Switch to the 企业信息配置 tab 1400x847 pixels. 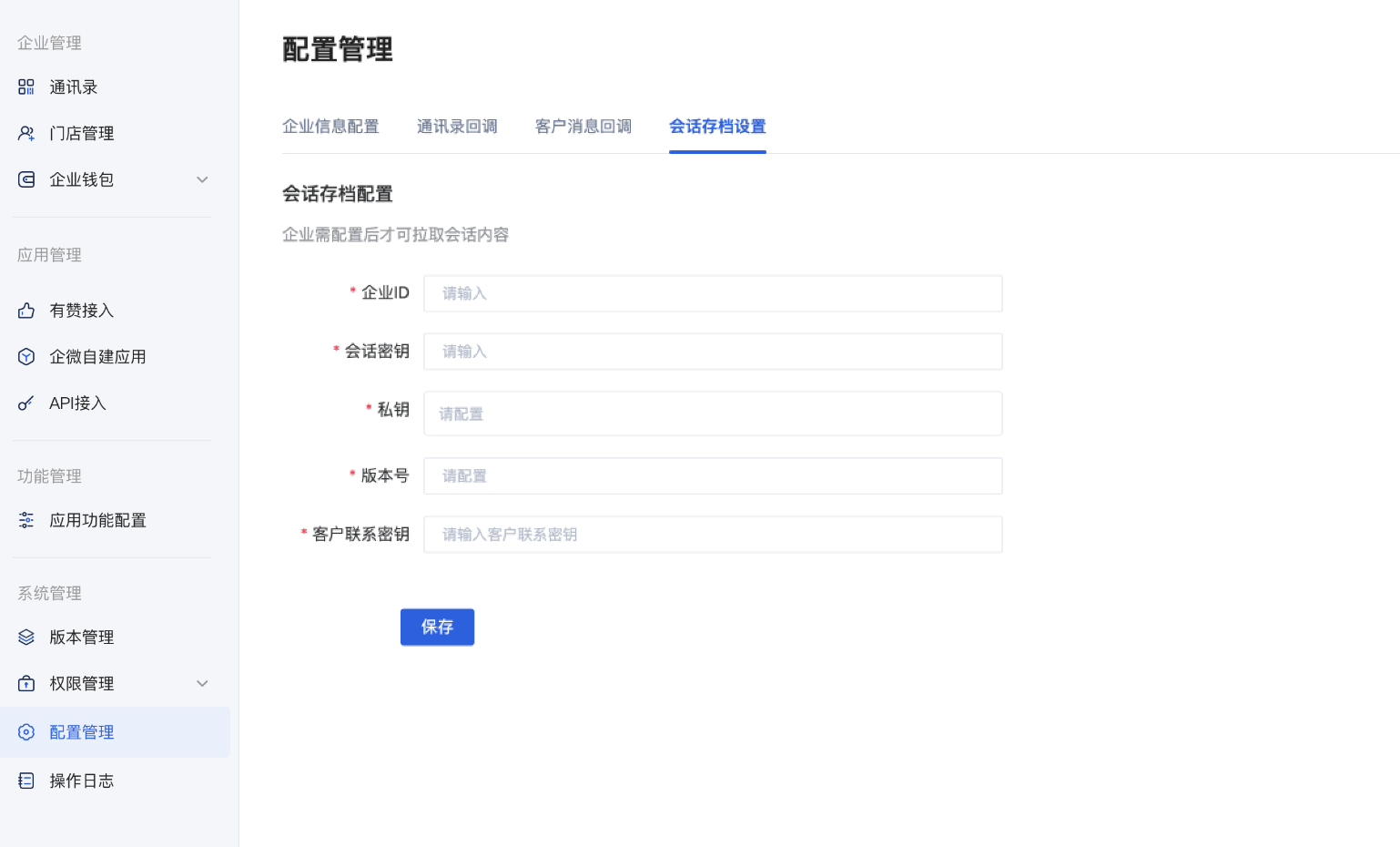click(330, 127)
